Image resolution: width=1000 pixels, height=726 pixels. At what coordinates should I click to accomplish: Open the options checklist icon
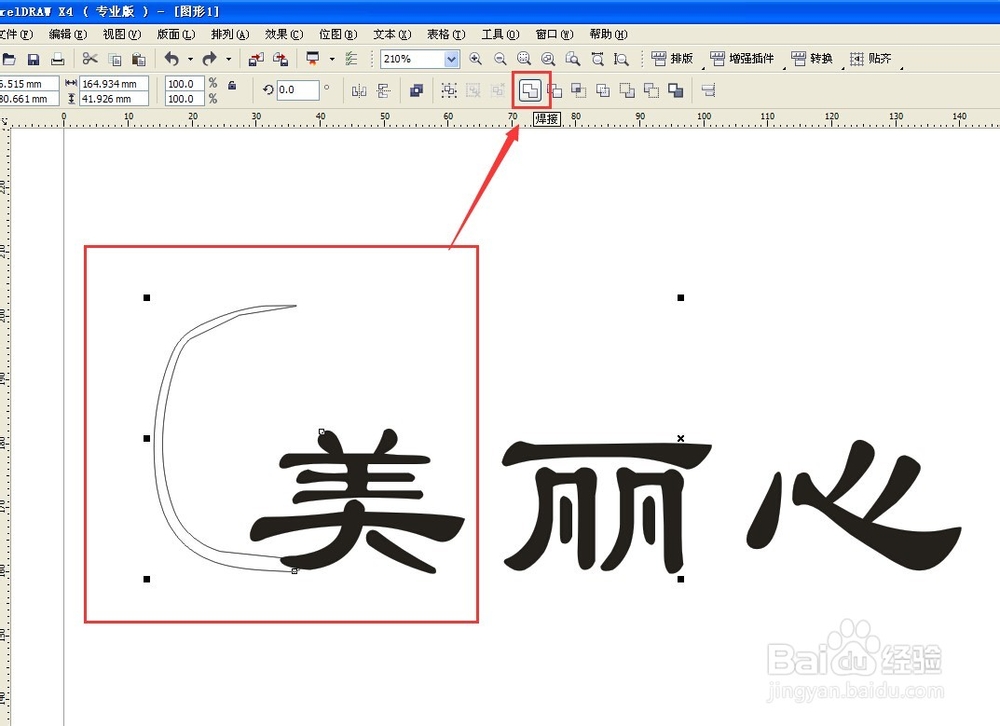351,59
